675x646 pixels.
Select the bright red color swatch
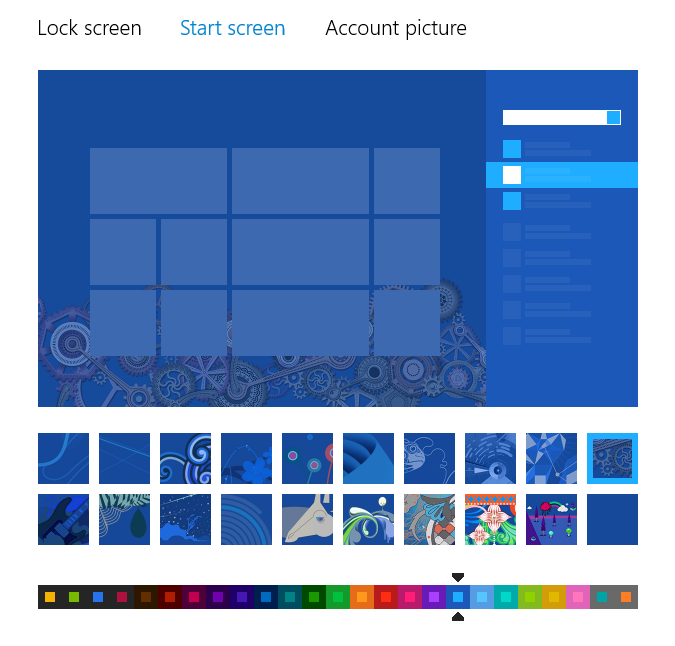386,597
